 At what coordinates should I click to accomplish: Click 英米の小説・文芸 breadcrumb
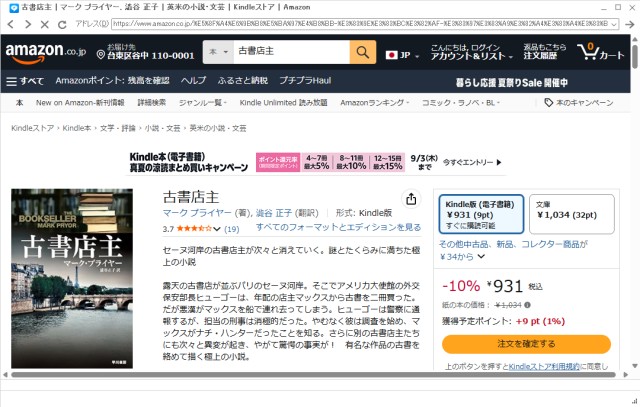tap(218, 128)
